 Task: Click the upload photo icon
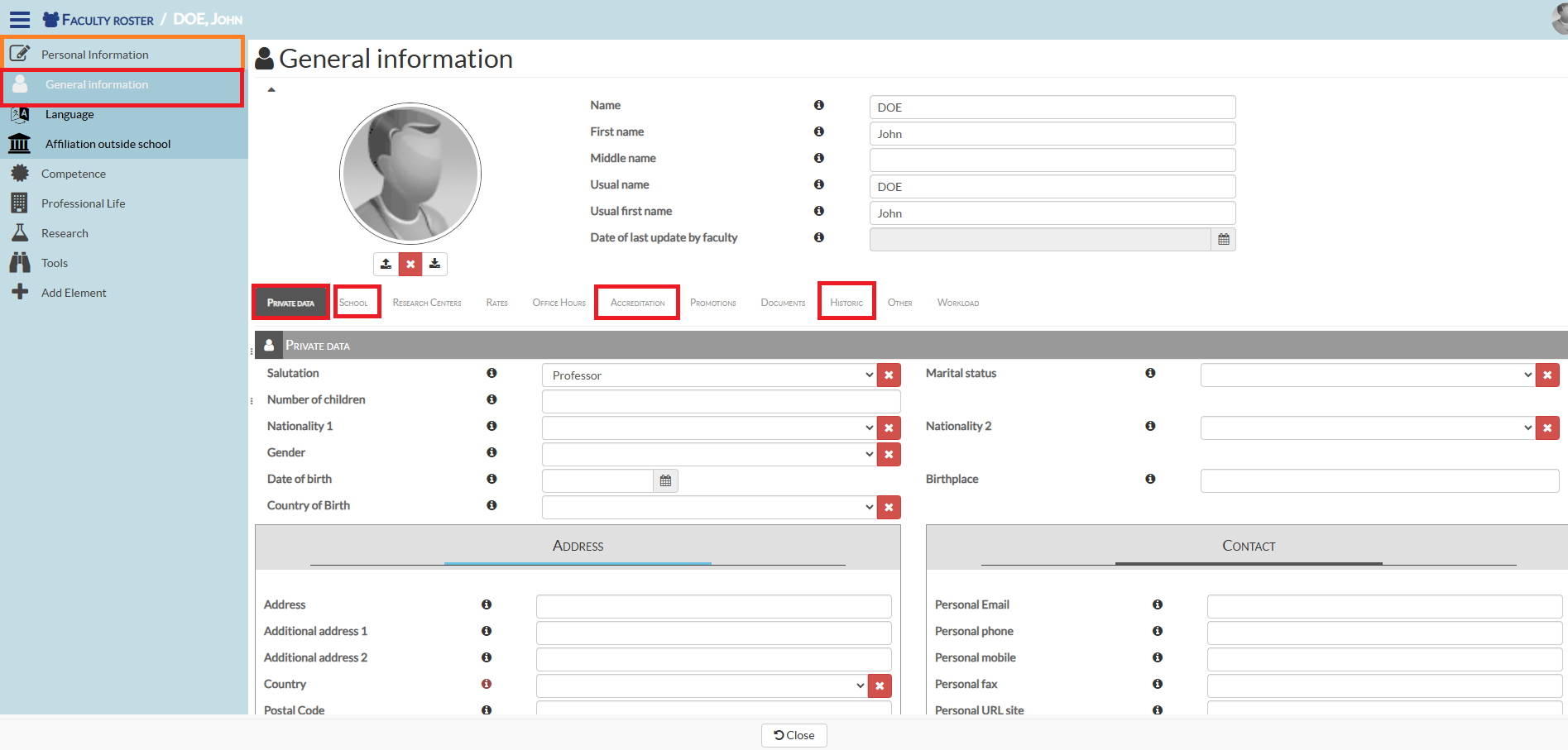(x=386, y=264)
